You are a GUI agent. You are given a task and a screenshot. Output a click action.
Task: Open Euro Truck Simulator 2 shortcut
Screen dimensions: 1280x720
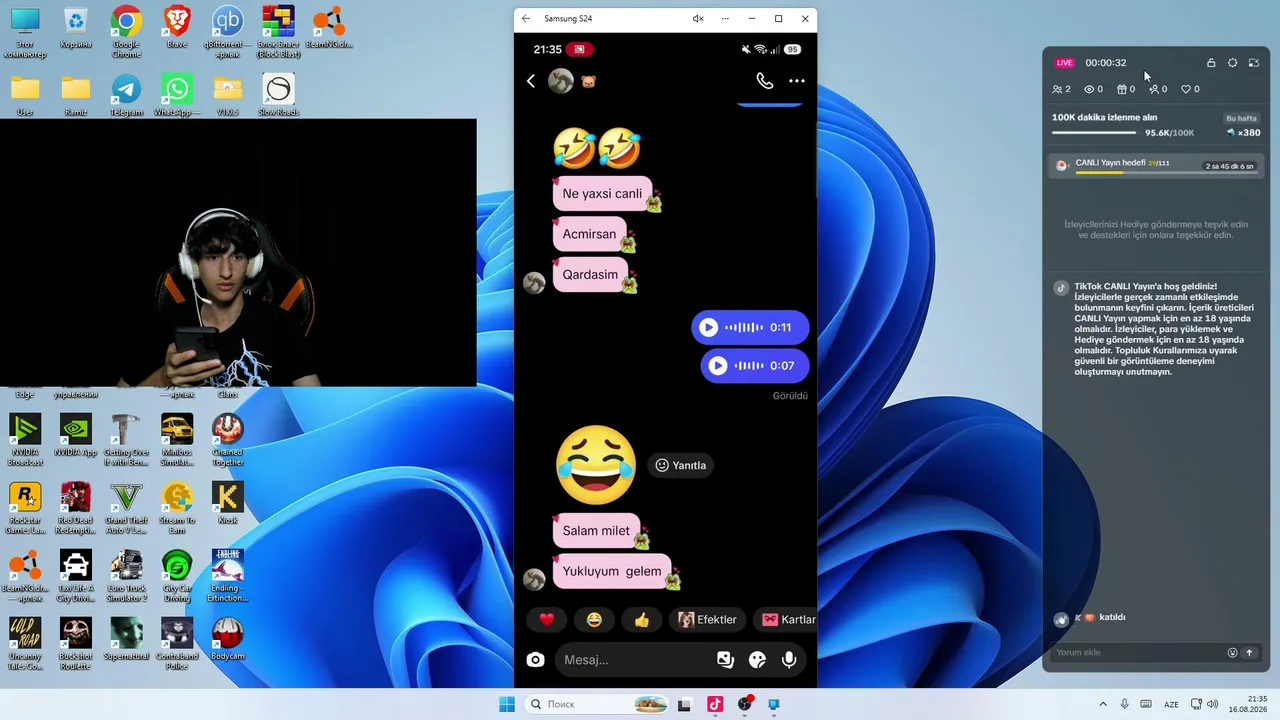coord(126,576)
